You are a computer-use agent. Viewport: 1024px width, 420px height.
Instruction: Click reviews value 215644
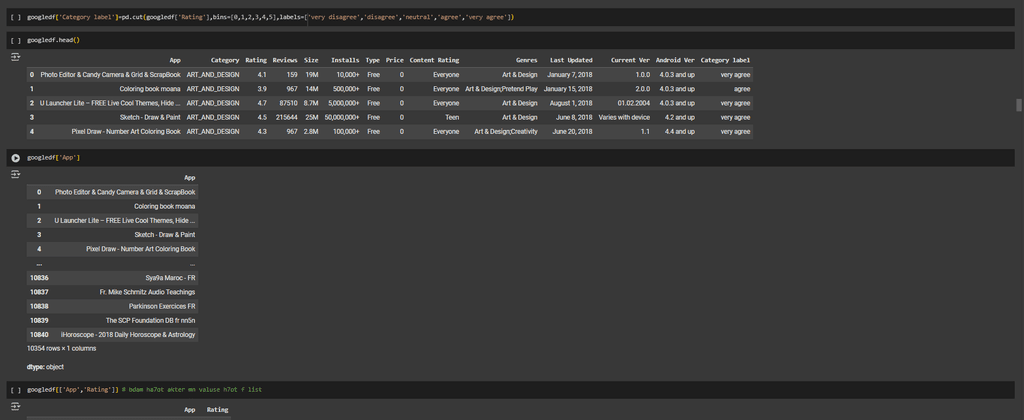click(287, 118)
